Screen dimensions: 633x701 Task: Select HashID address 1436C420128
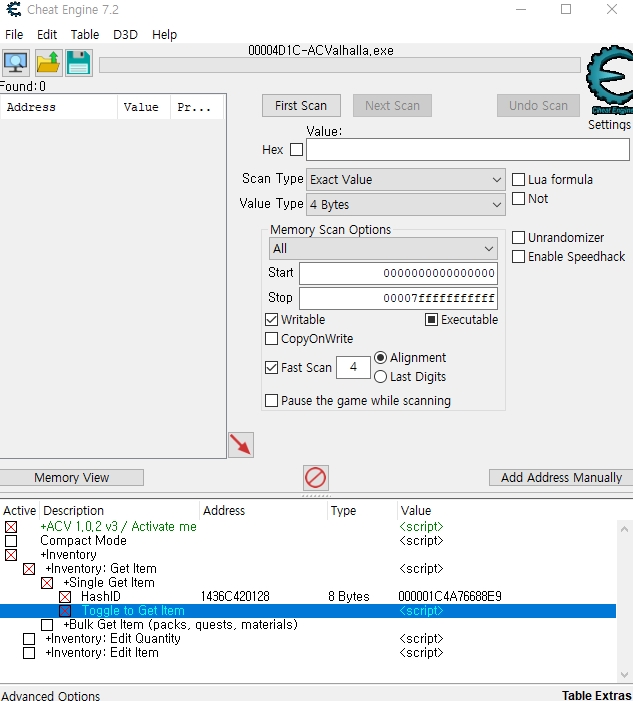[x=235, y=596]
